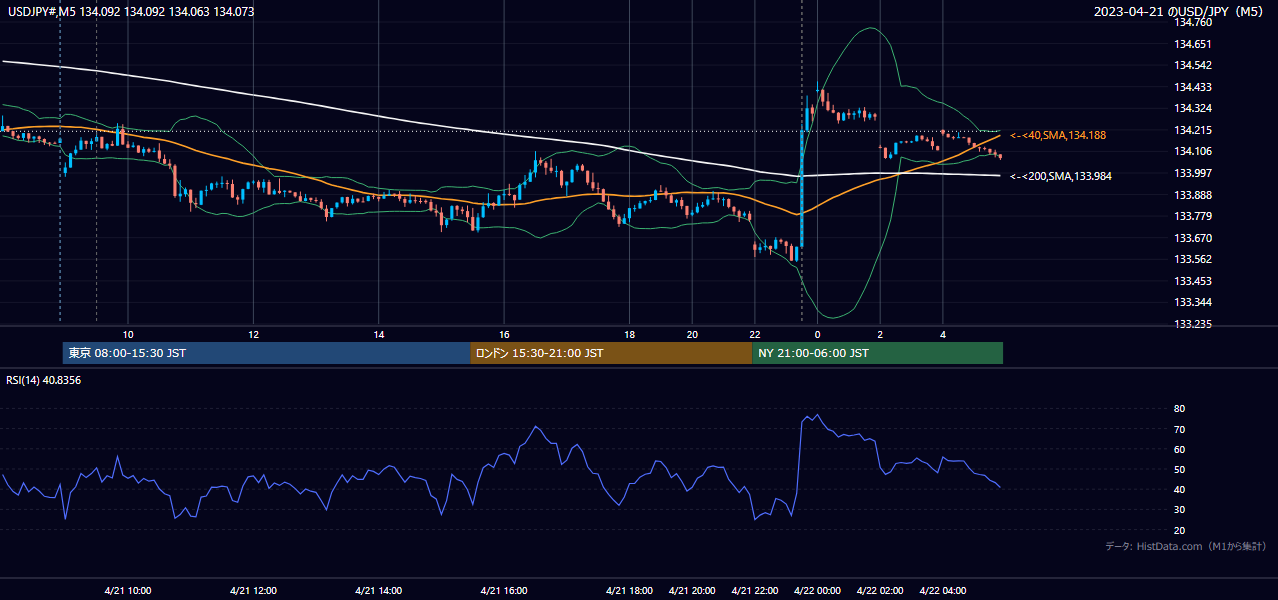
Task: Click price axis value 133.453
Action: click(1193, 281)
